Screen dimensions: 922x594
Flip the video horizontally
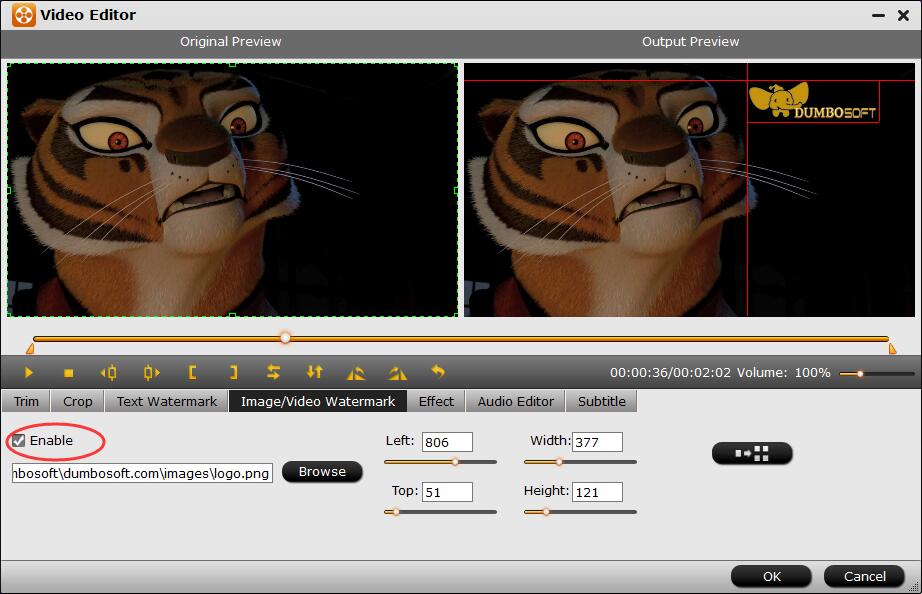coord(273,373)
